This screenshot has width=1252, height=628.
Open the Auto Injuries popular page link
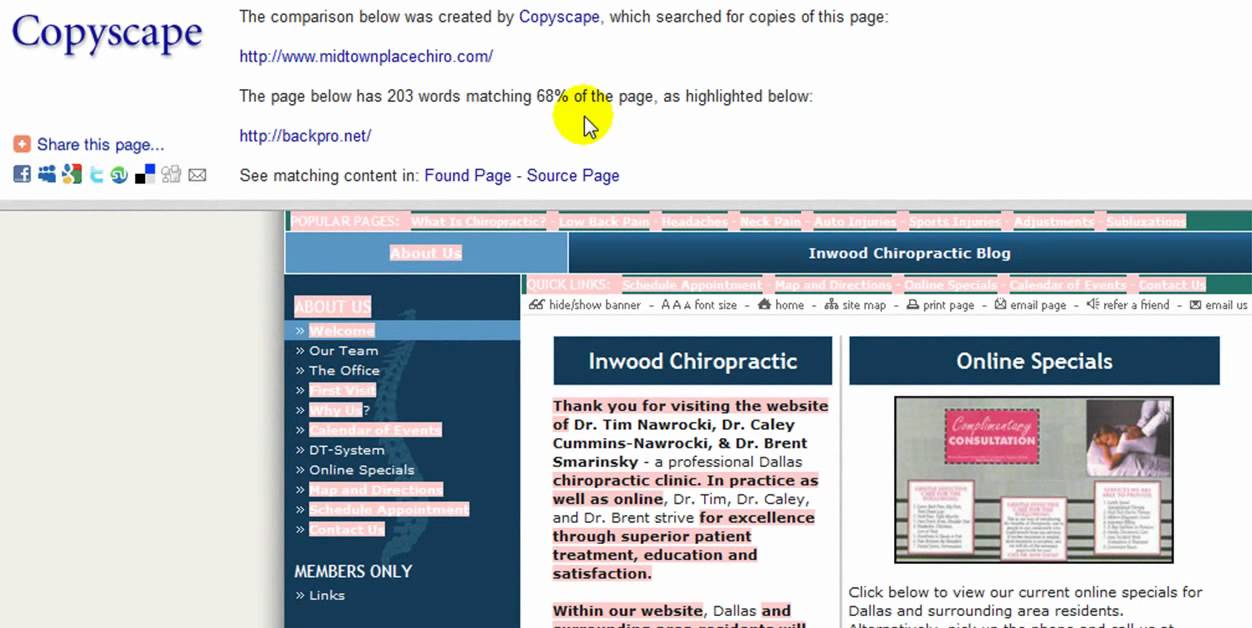point(854,222)
